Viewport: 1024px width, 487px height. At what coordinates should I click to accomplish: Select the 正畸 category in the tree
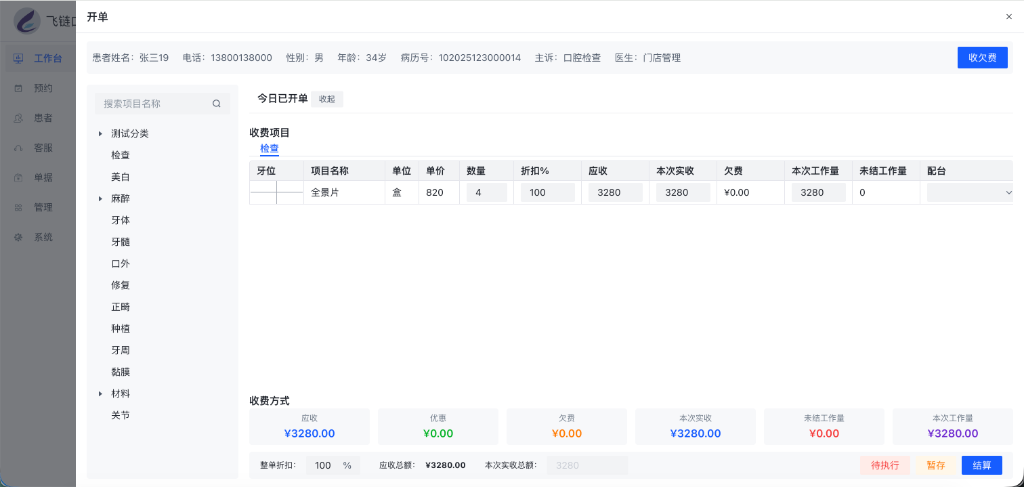(x=121, y=307)
